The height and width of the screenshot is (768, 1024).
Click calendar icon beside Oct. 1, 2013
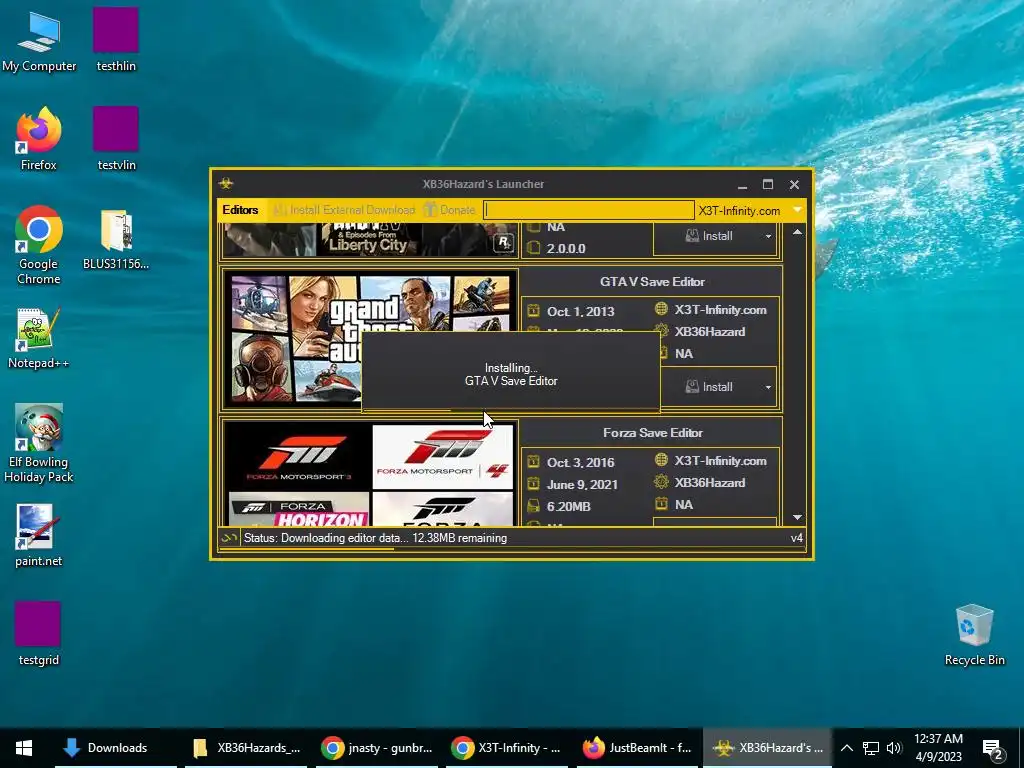coord(533,310)
